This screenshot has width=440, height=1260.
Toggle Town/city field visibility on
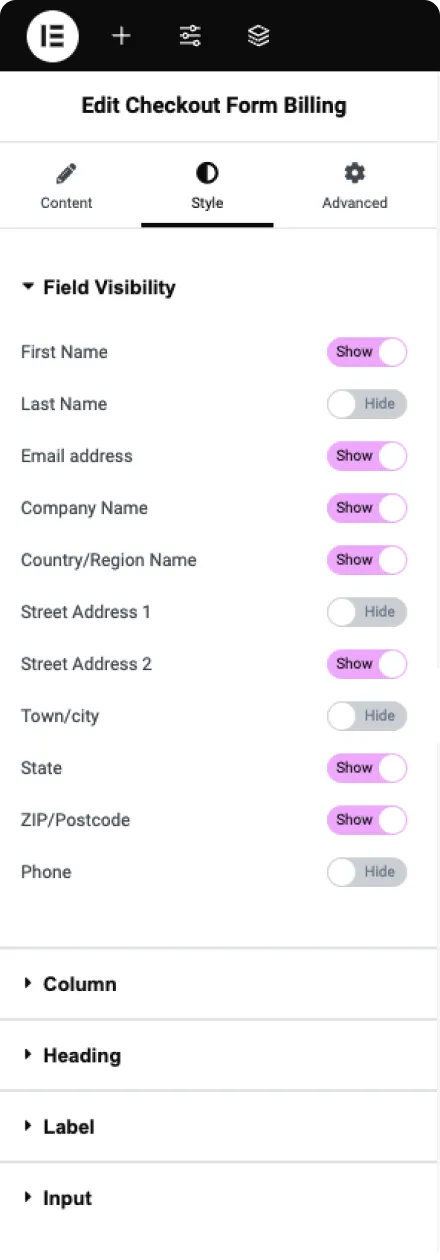click(x=367, y=716)
